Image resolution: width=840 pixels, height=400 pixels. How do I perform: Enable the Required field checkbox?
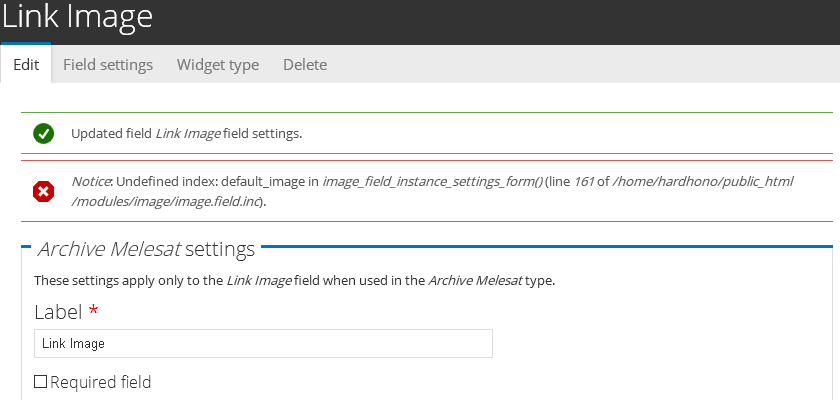point(41,381)
